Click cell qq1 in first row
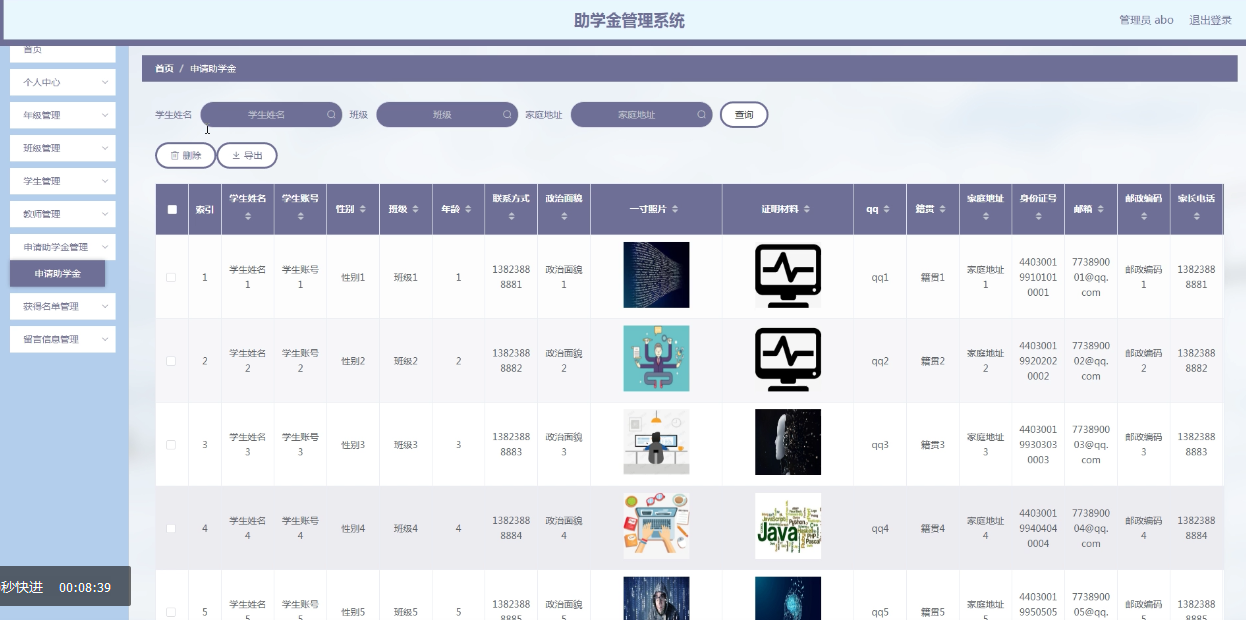Viewport: 1246px width, 620px height. point(880,277)
